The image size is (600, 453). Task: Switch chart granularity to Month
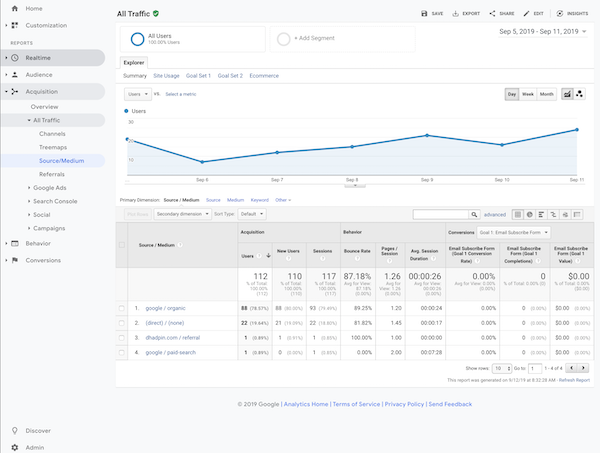tap(546, 94)
